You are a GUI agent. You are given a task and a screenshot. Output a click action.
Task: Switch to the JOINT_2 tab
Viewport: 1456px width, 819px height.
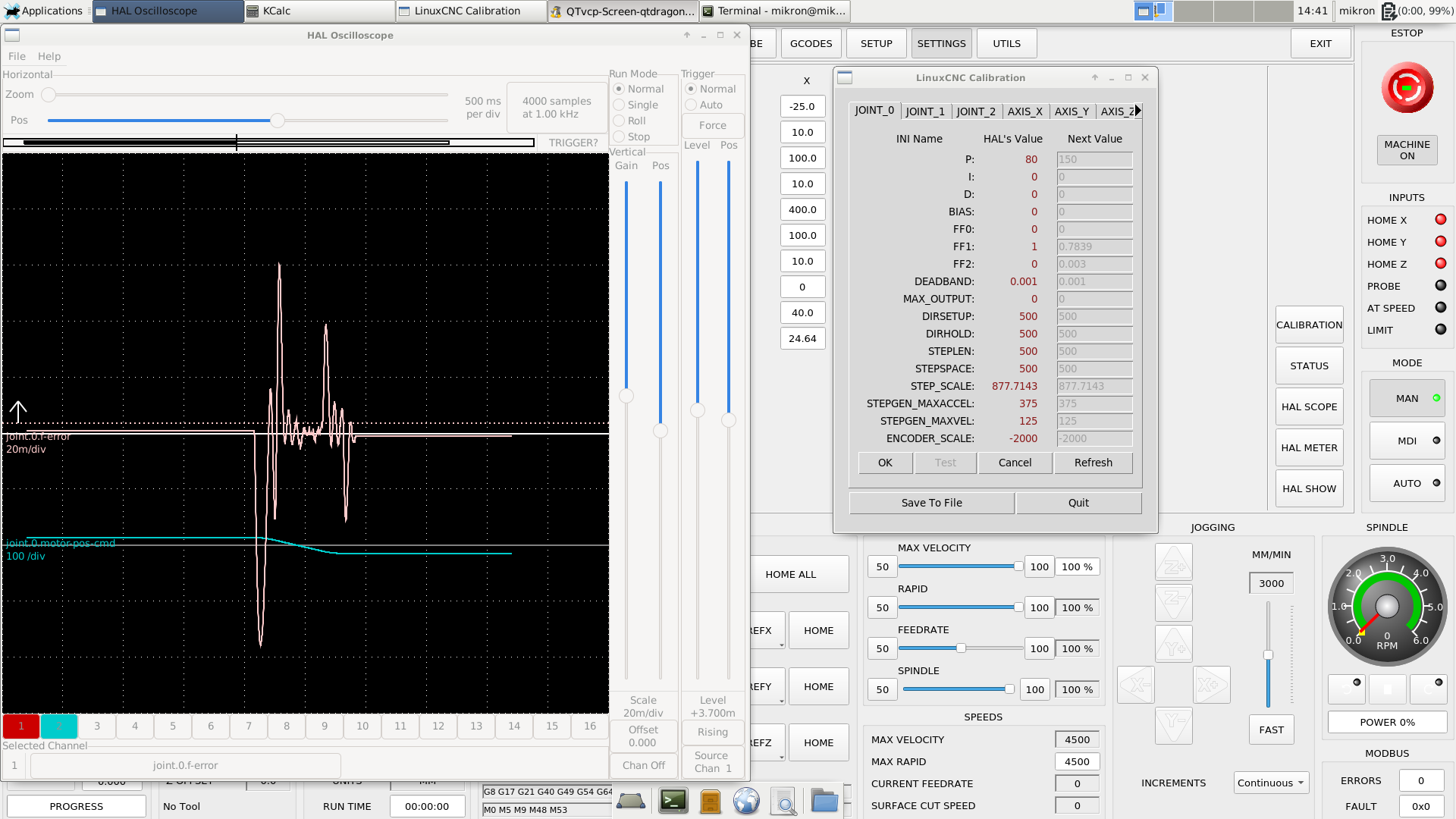pos(976,111)
